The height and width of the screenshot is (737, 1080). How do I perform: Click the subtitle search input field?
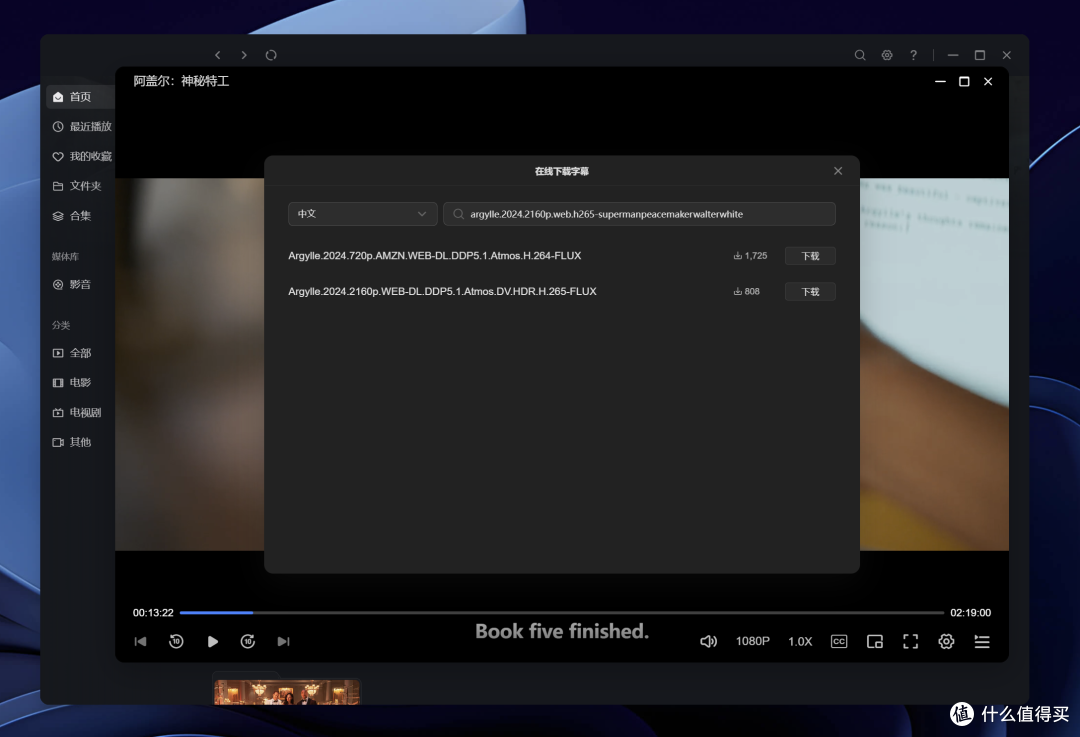click(639, 214)
